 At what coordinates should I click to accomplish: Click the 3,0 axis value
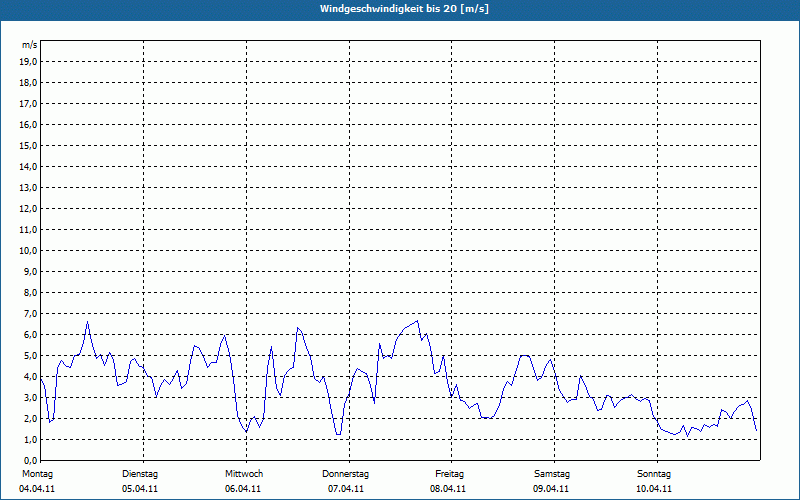click(x=31, y=397)
